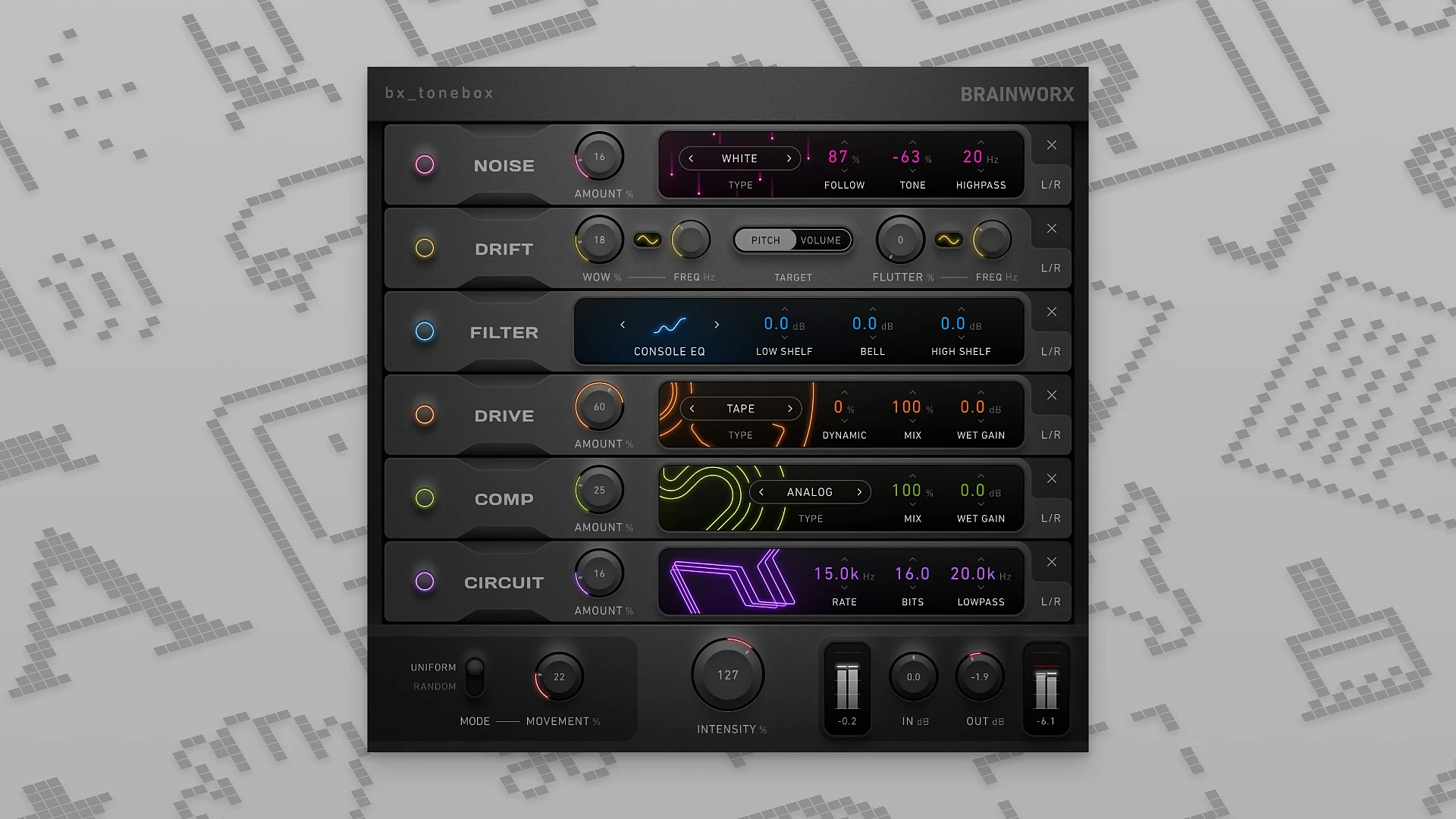Select the previous drive TYPE with left chevron
1456x819 pixels.
(691, 408)
